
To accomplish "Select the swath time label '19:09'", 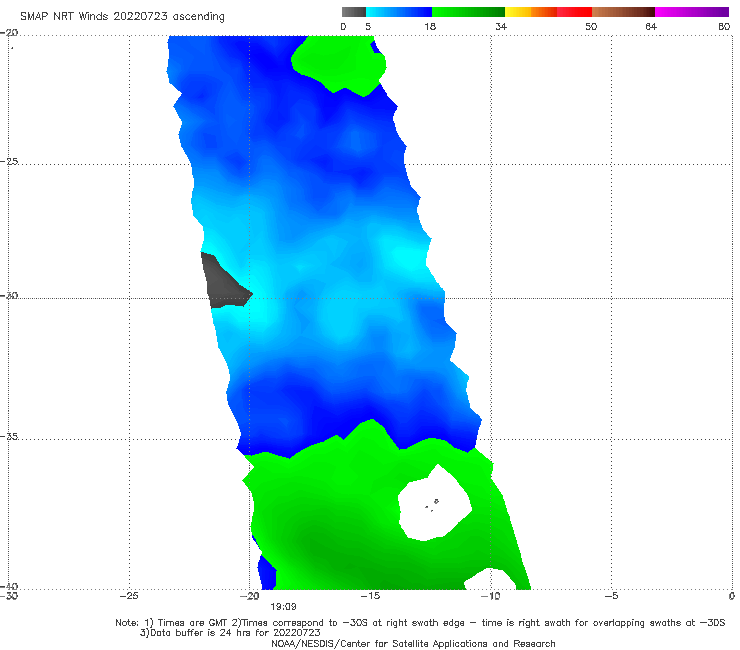I will (283, 607).
